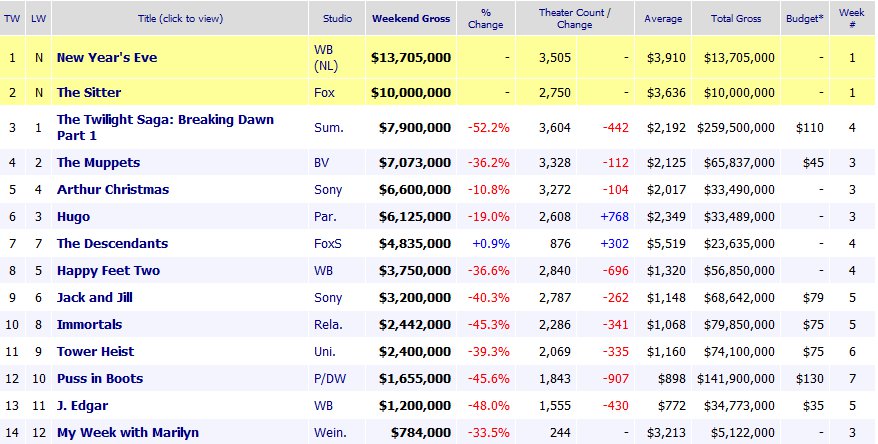Select the Sony studio for Jack and Jill
The width and height of the screenshot is (878, 444).
(328, 298)
